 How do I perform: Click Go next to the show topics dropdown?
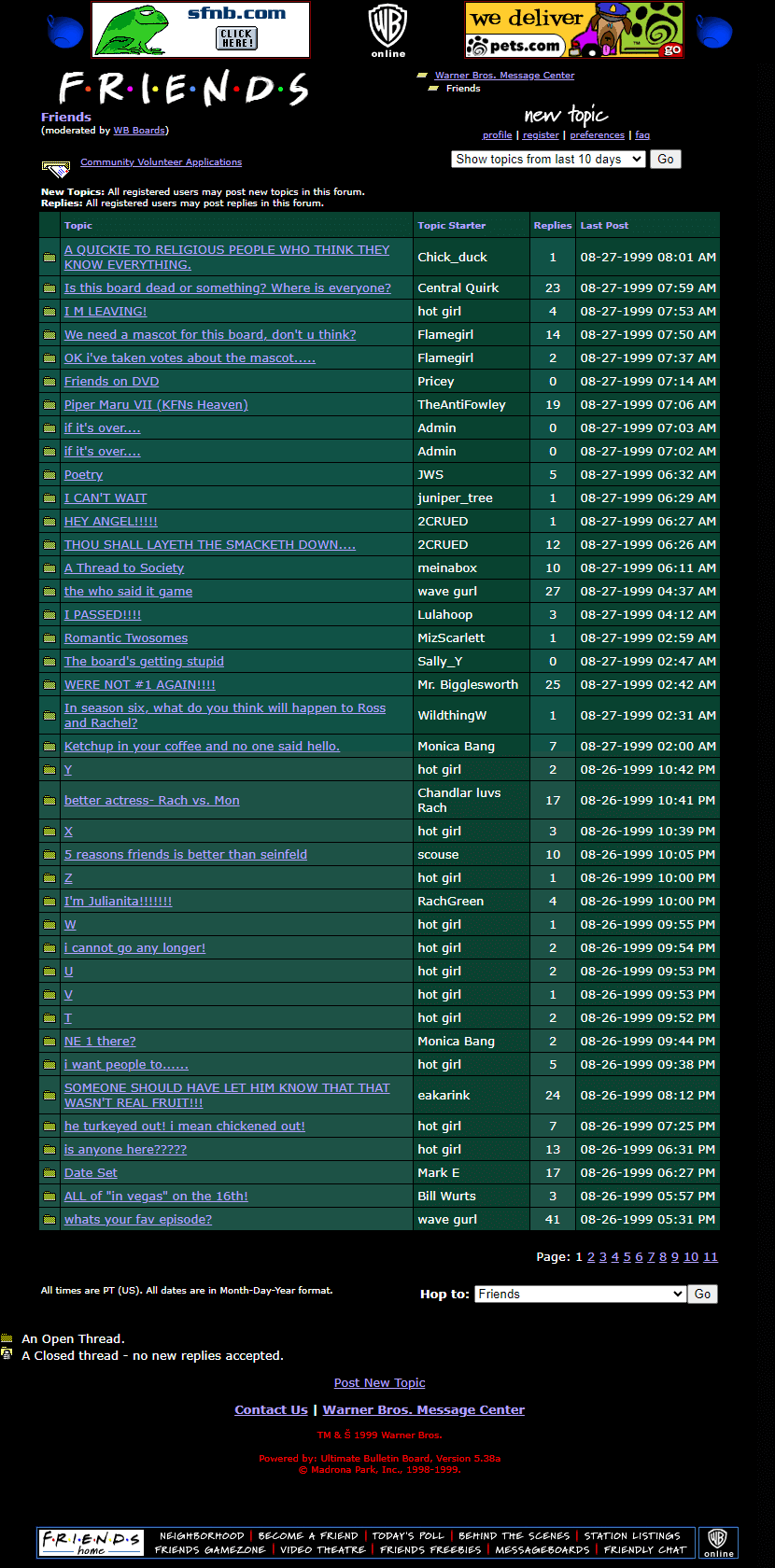(x=666, y=160)
